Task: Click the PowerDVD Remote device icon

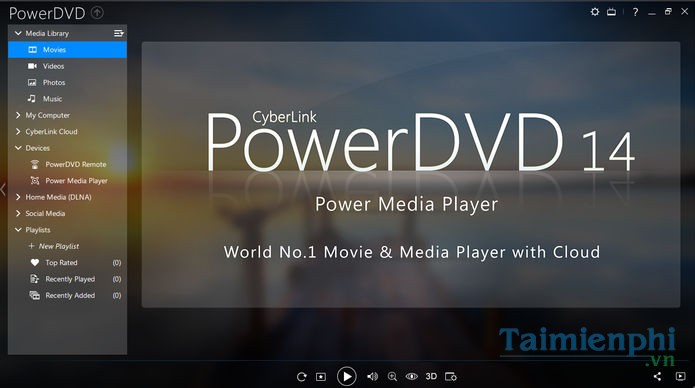Action: [x=35, y=165]
